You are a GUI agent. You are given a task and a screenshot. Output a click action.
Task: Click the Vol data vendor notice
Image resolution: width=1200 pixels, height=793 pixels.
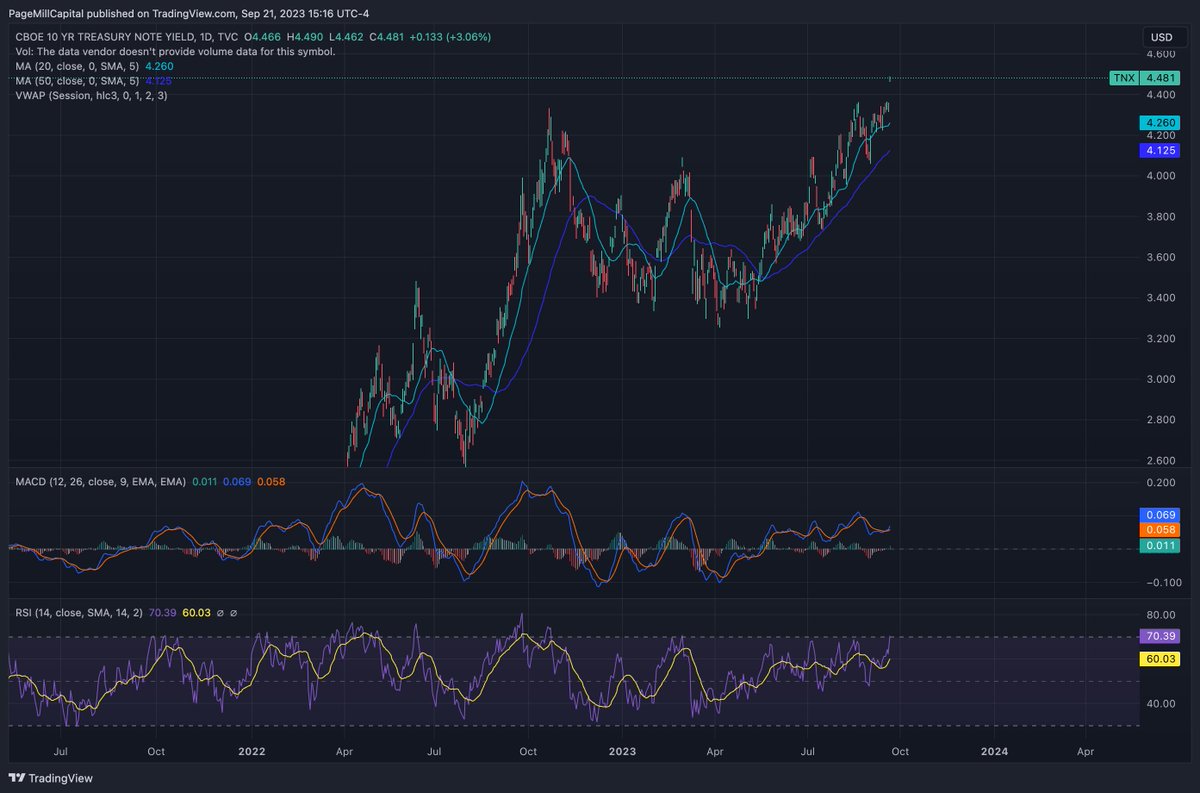tap(175, 51)
